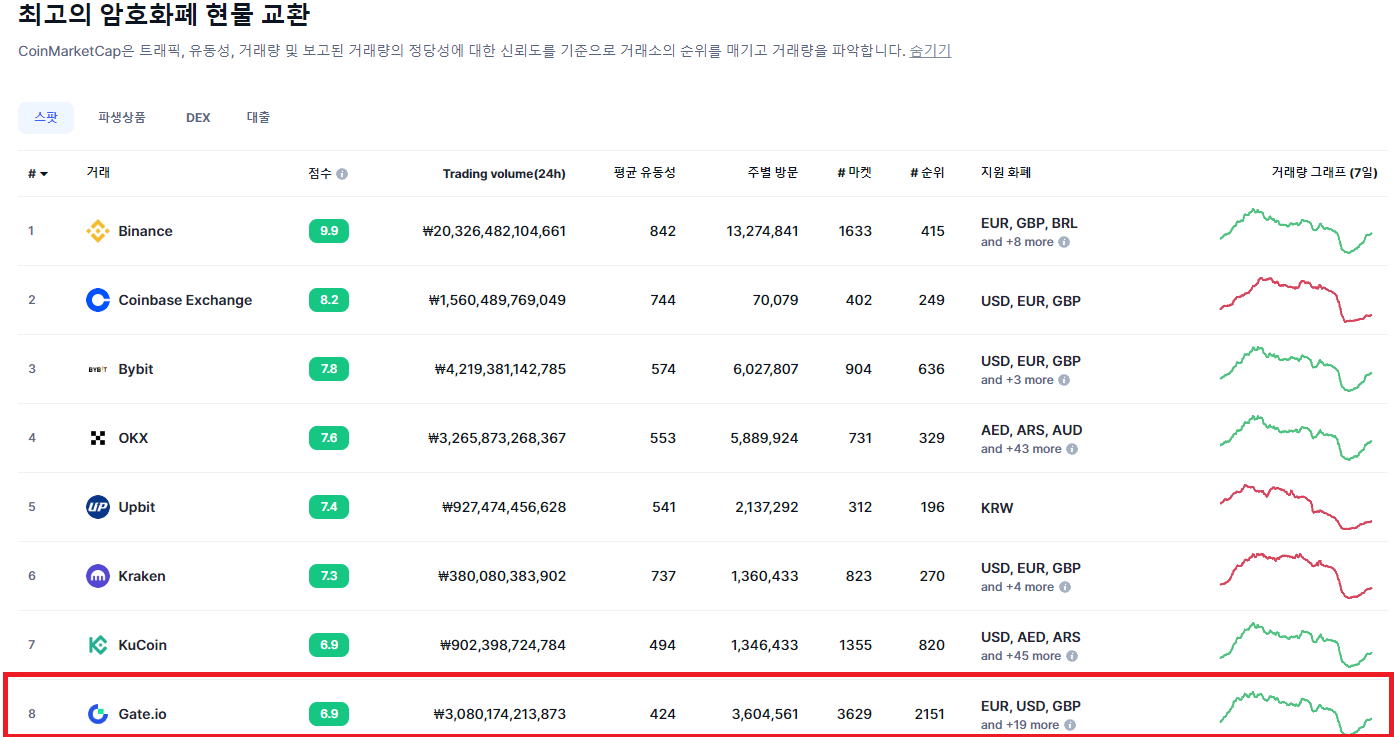Click info icon beside Bybit +3 more

click(1064, 380)
